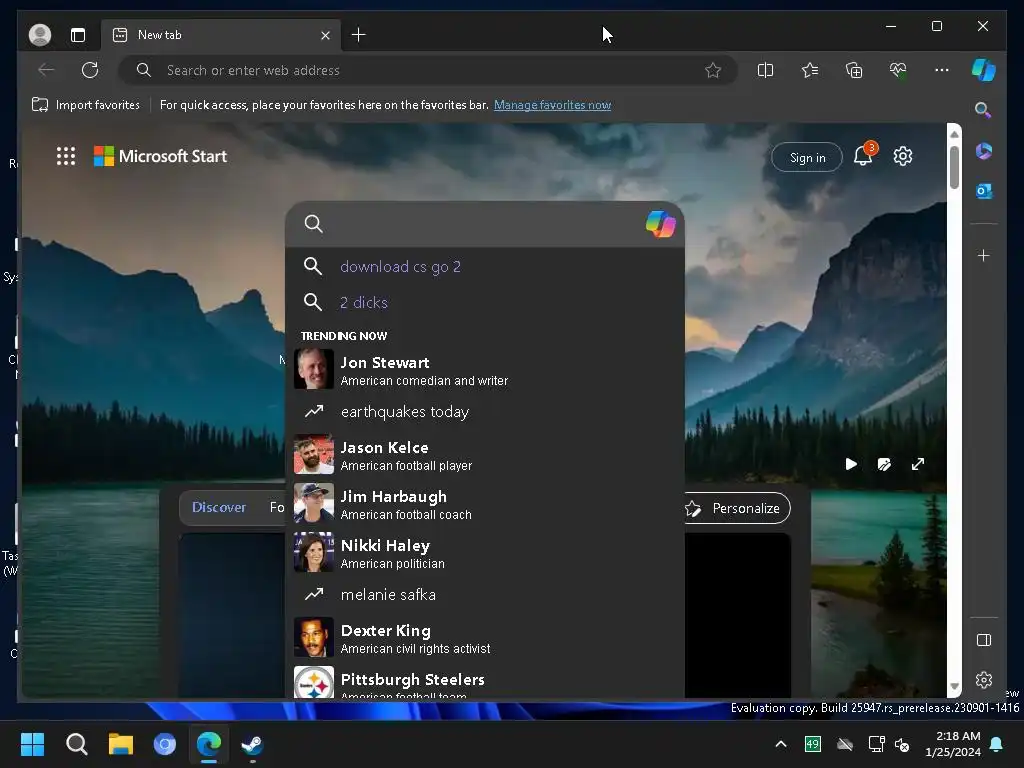This screenshot has width=1024, height=768.
Task: Open the Edge profile avatar icon
Action: 40,35
